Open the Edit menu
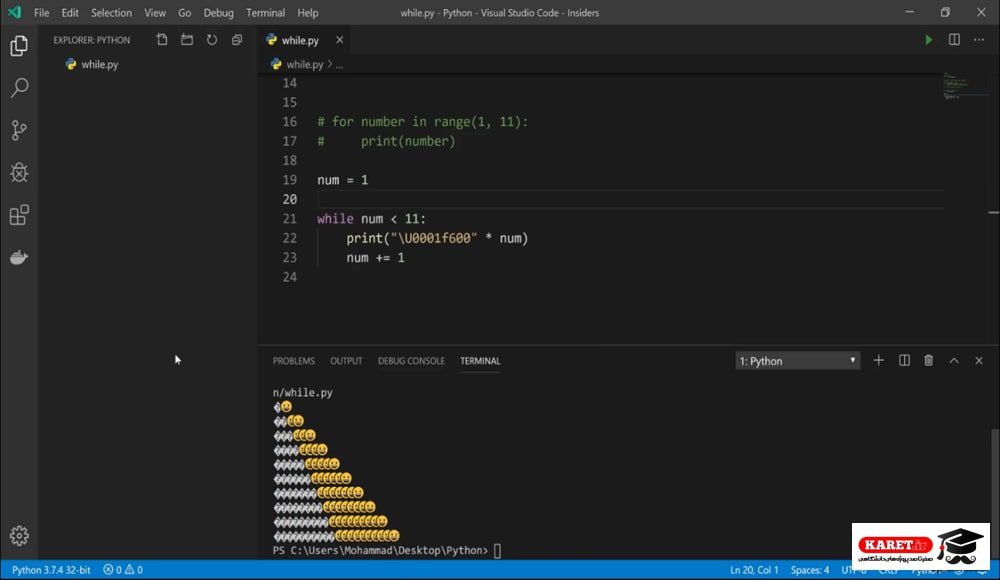1000x580 pixels. click(x=70, y=12)
